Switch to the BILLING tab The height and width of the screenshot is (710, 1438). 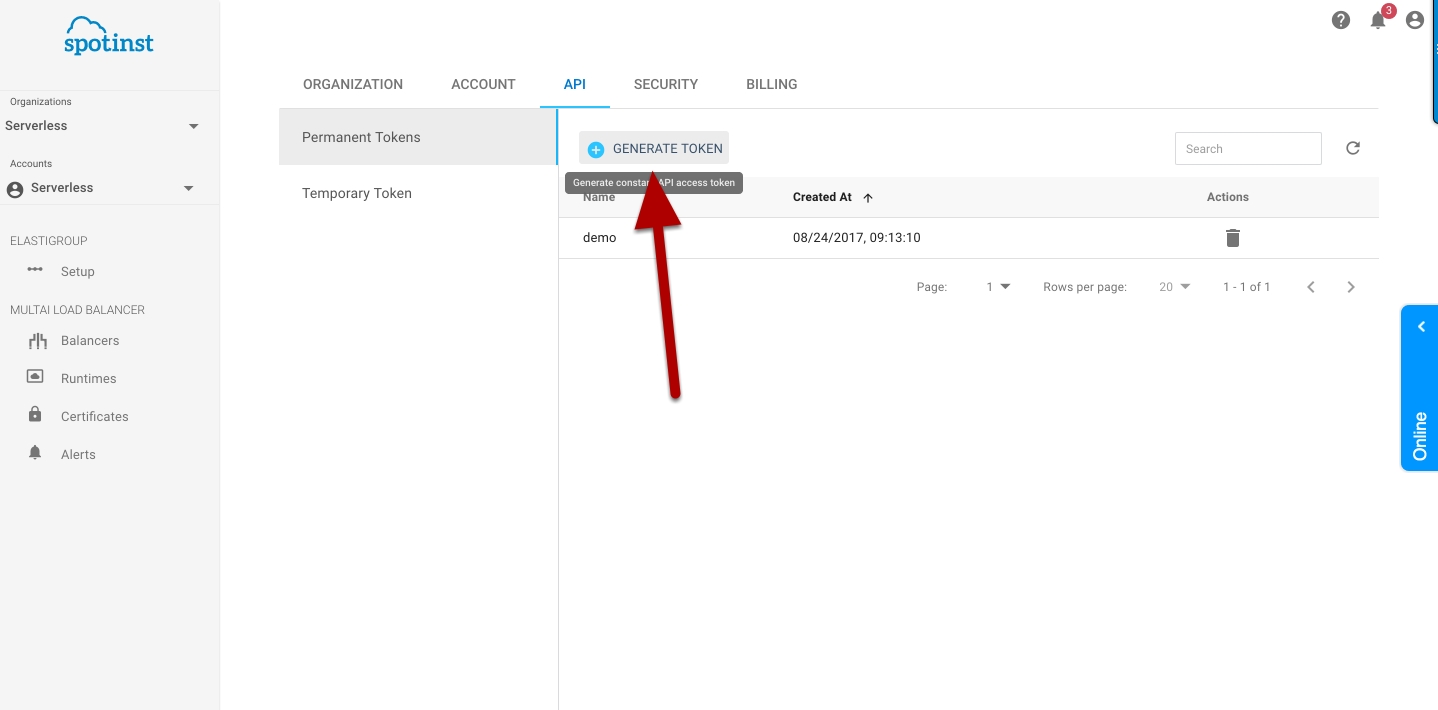tap(771, 84)
